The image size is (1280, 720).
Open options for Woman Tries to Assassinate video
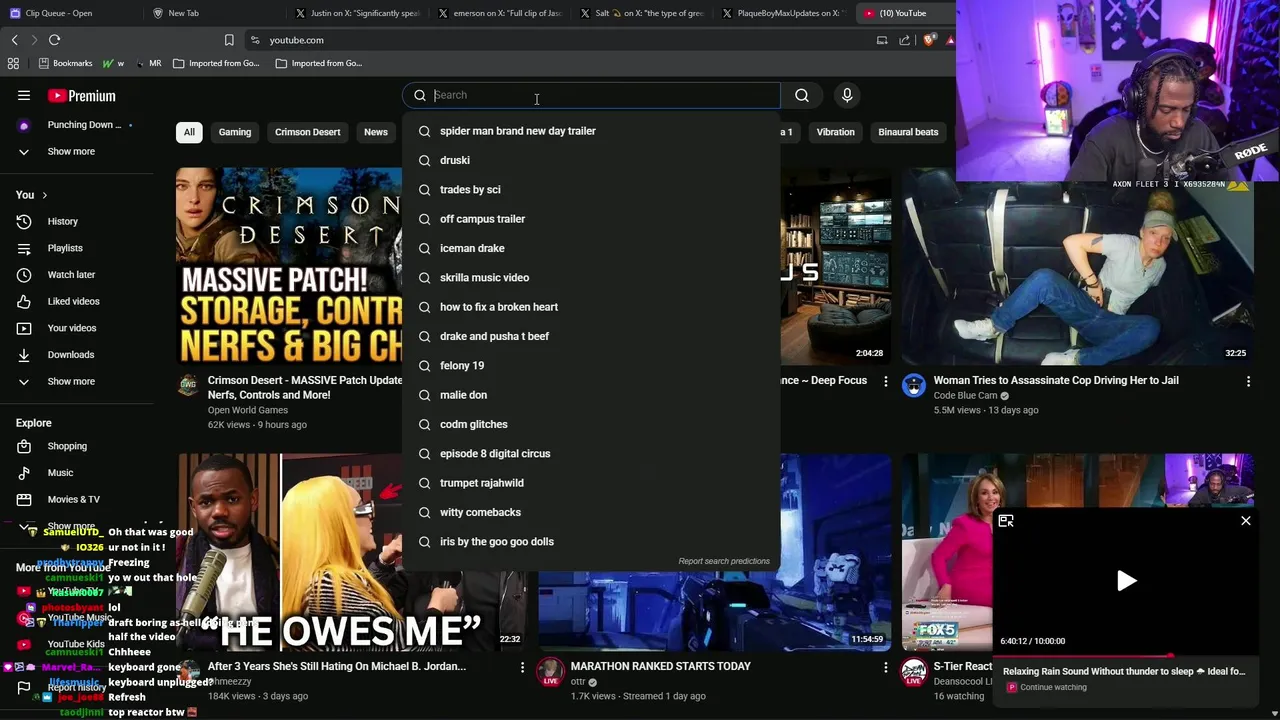1248,381
